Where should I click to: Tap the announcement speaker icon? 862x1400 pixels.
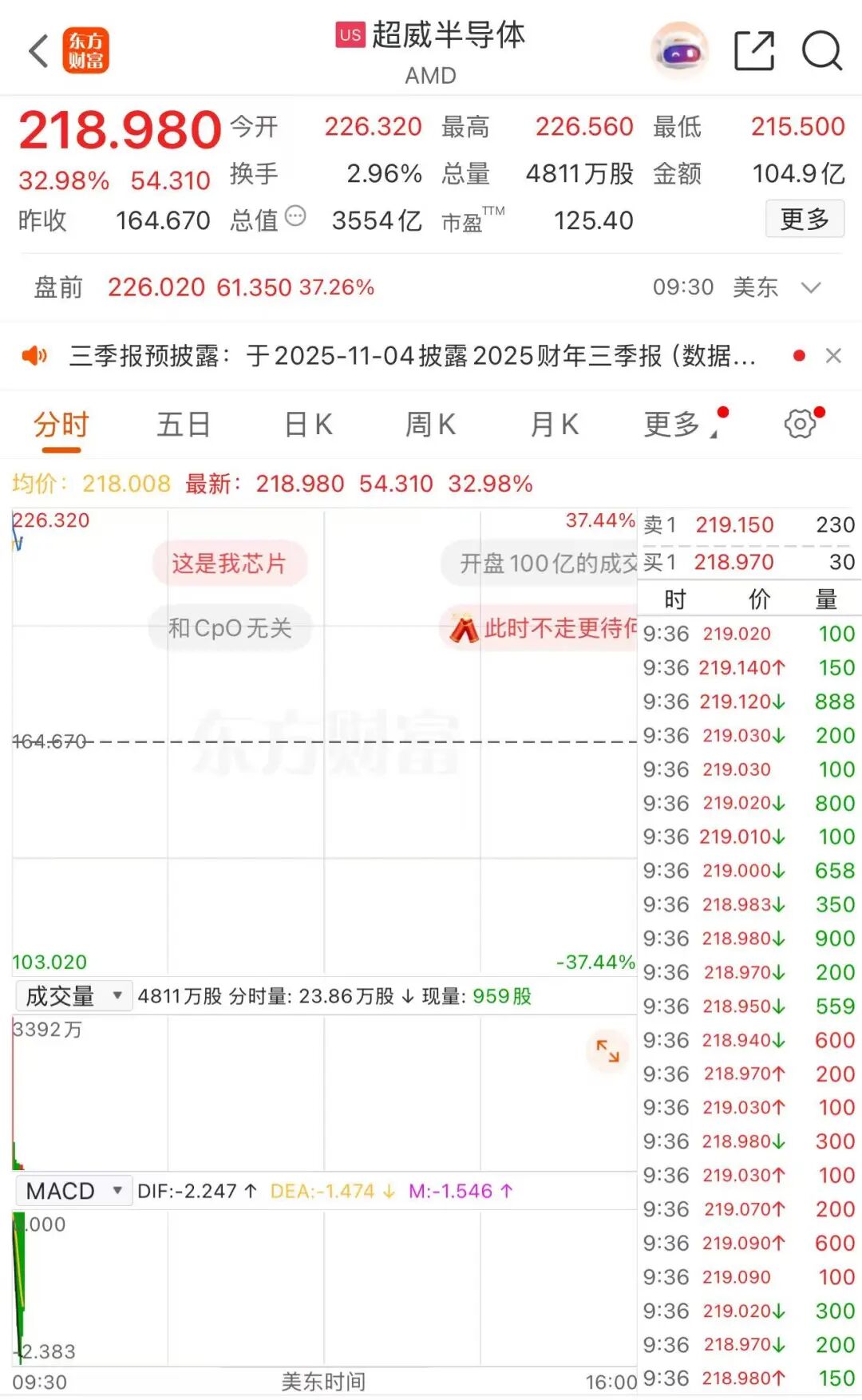[34, 356]
